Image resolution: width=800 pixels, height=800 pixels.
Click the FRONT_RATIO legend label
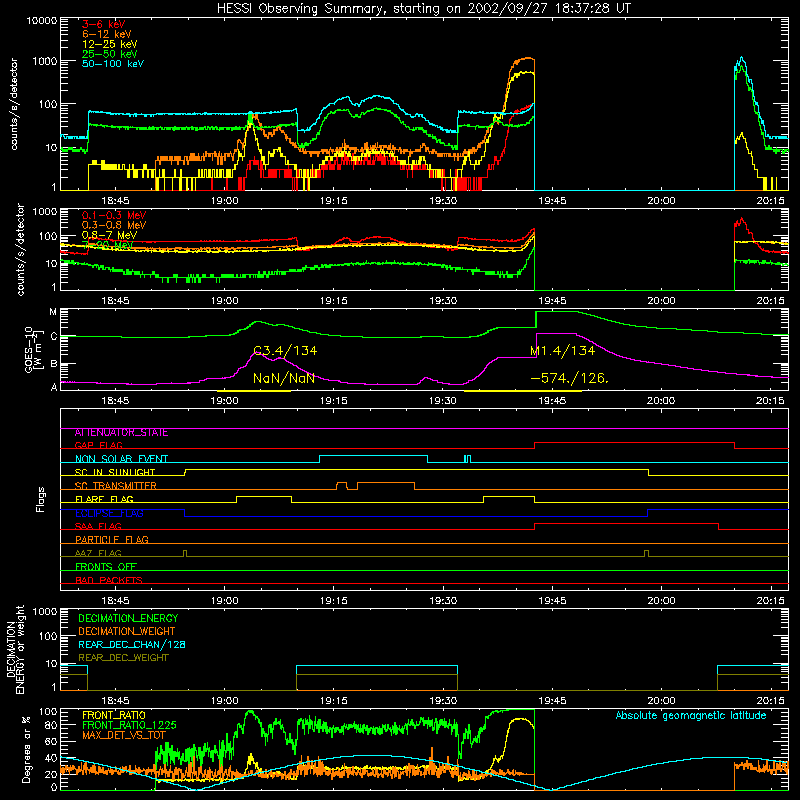[x=114, y=715]
